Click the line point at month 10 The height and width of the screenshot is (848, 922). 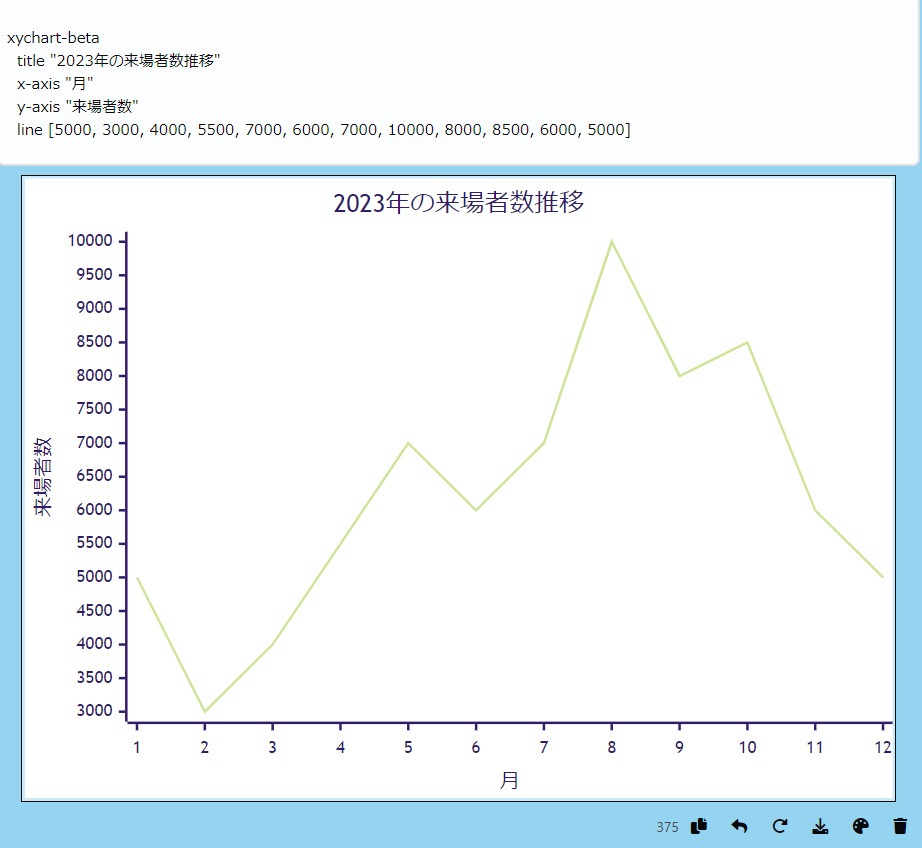[x=747, y=342]
